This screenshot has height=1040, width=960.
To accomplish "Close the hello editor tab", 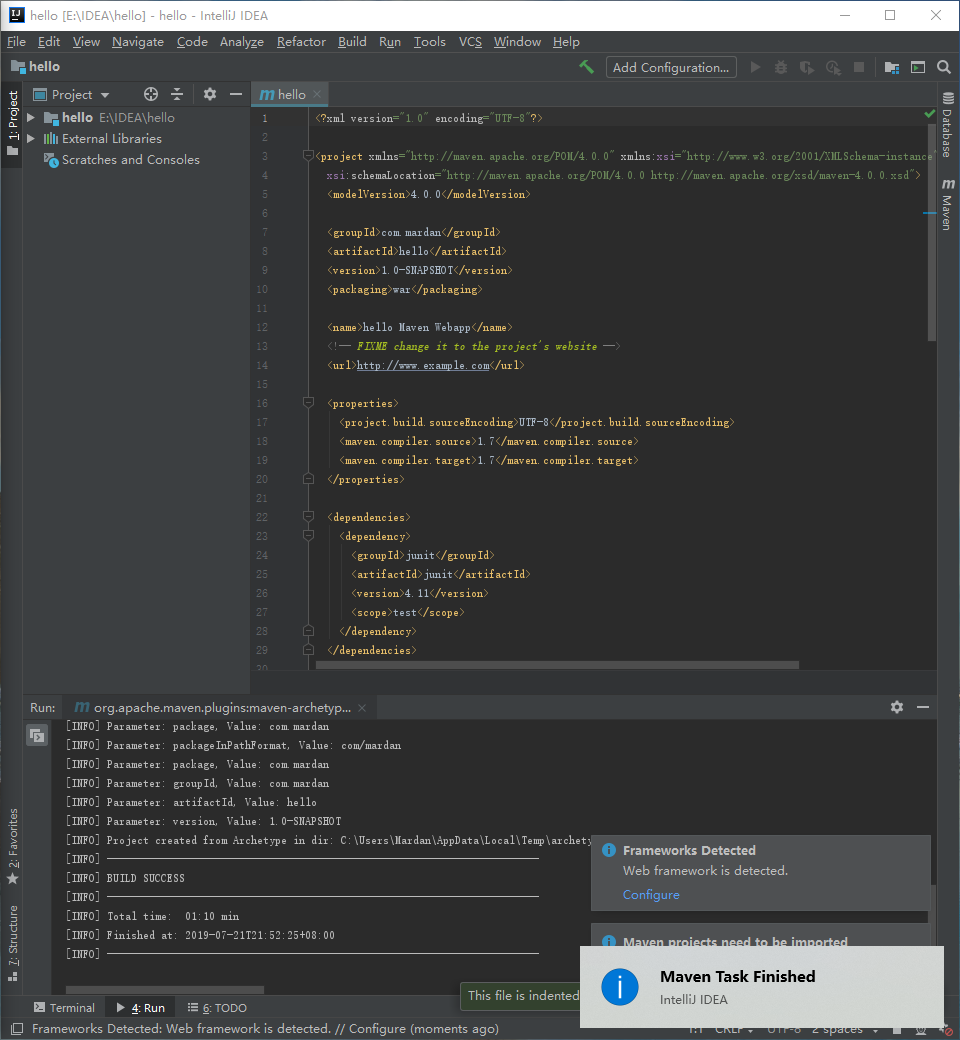I will click(x=317, y=94).
